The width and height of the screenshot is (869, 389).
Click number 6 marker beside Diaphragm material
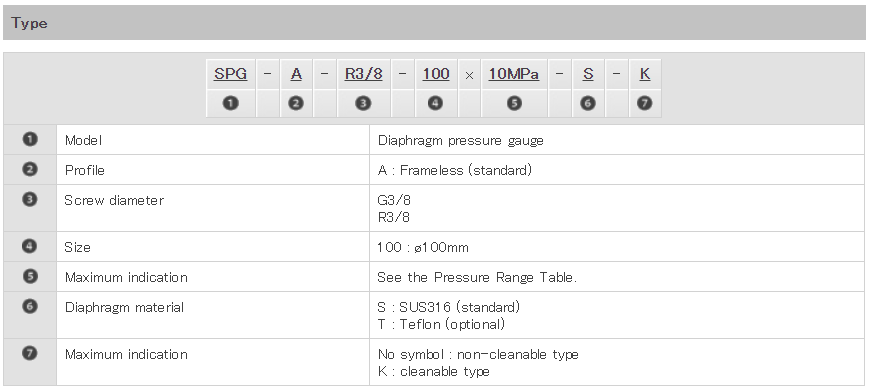click(30, 306)
